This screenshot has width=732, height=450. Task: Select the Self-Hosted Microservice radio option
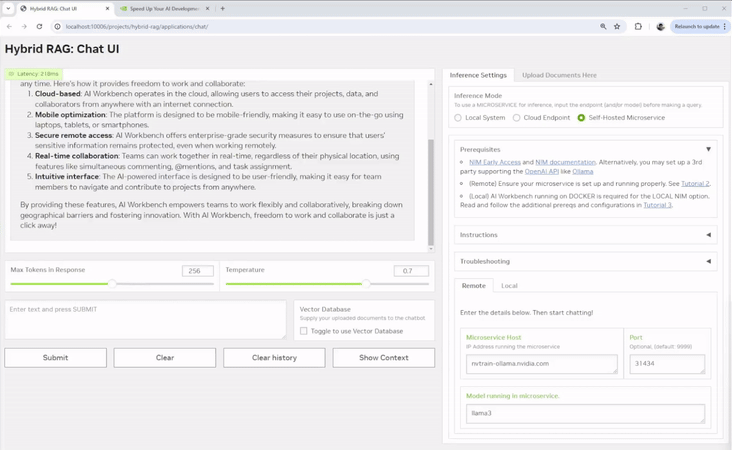tap(581, 118)
